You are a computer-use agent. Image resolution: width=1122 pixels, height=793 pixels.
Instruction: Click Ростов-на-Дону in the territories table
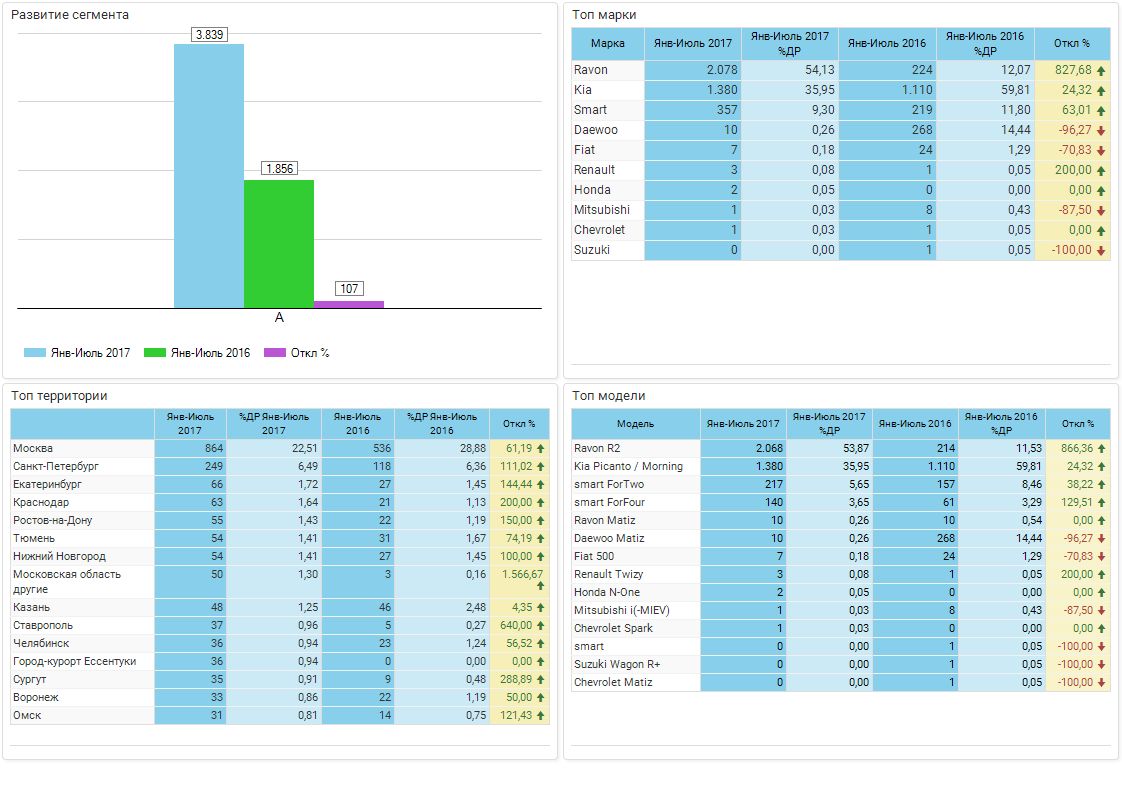tap(52, 520)
